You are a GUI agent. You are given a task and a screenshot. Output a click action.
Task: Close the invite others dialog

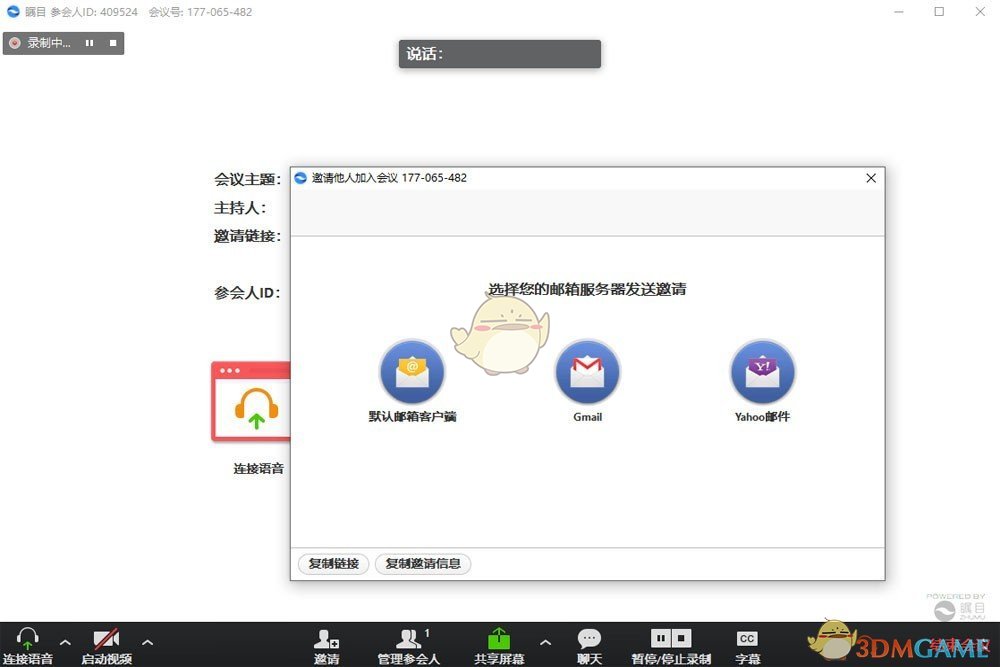coord(870,178)
